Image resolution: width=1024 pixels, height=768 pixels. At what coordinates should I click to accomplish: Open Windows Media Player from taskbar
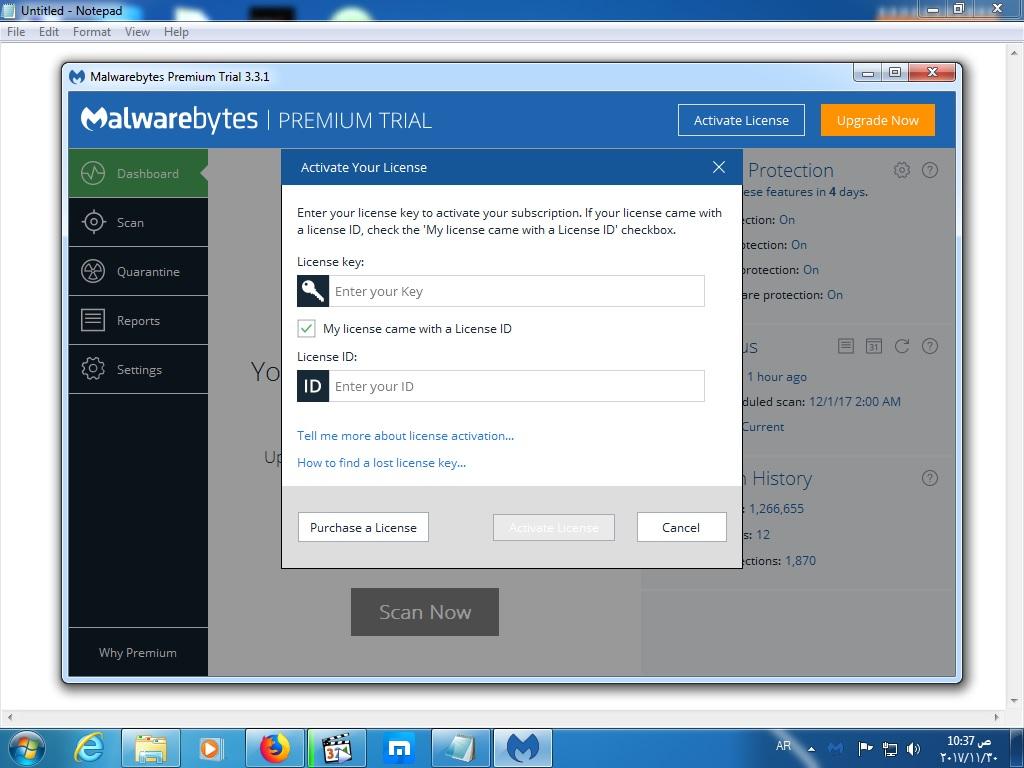click(x=210, y=748)
